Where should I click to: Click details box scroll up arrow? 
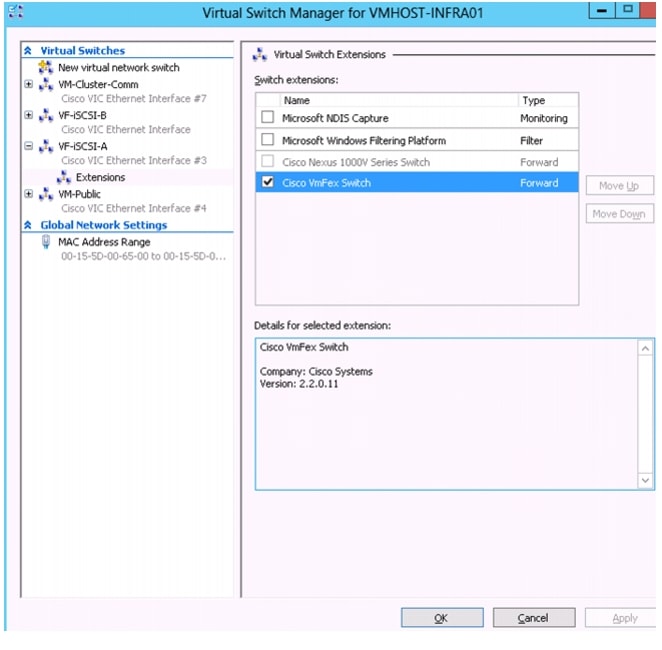click(645, 349)
